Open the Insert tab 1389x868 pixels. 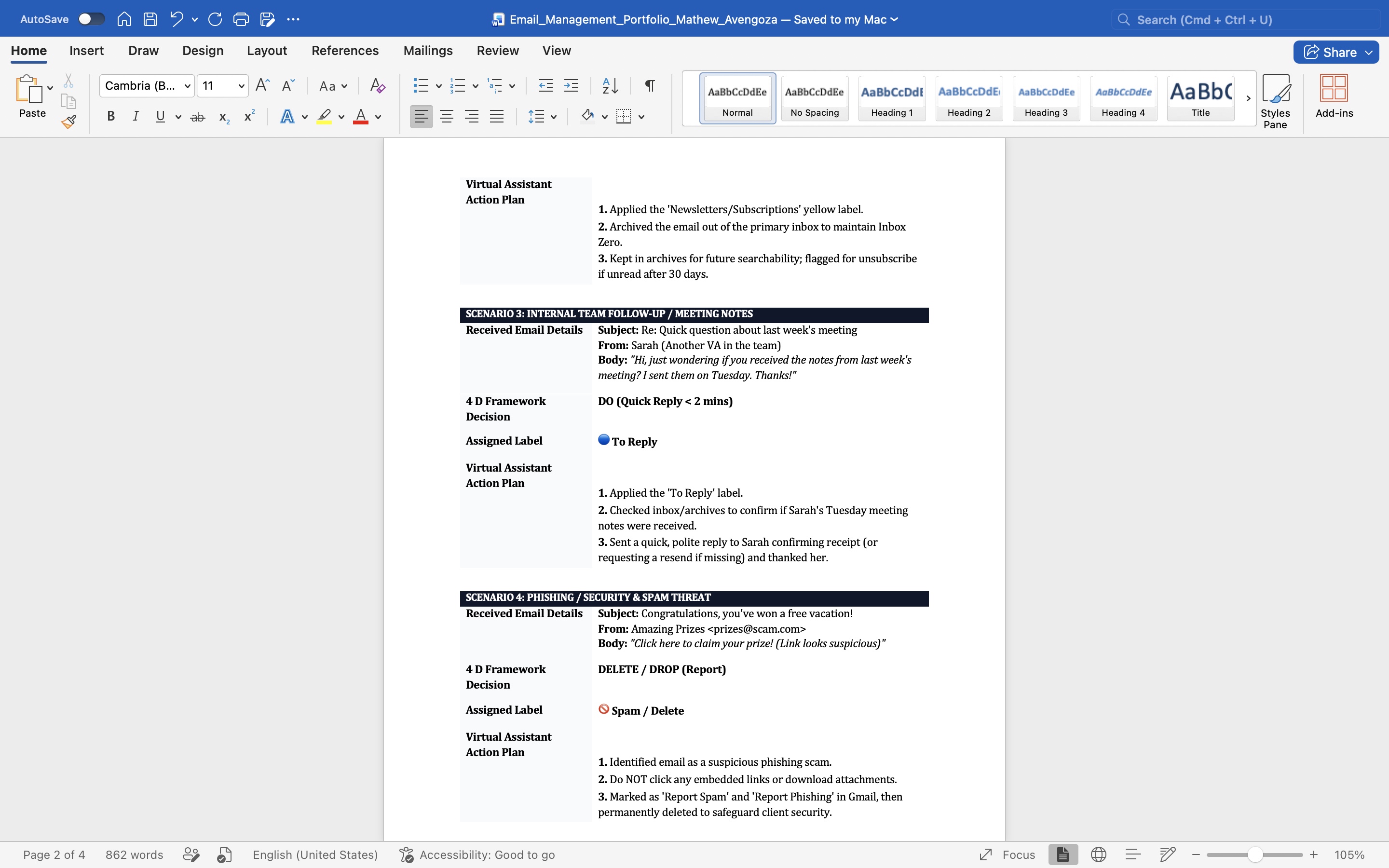87,51
